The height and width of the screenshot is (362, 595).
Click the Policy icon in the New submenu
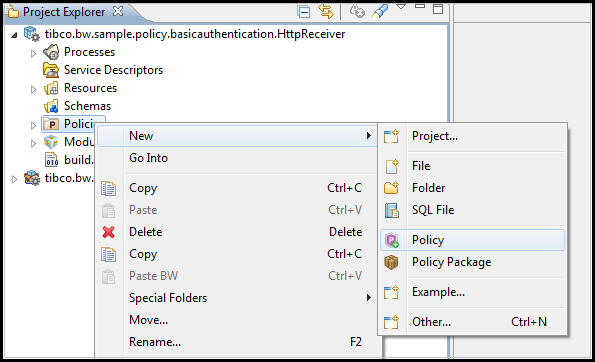coord(392,240)
